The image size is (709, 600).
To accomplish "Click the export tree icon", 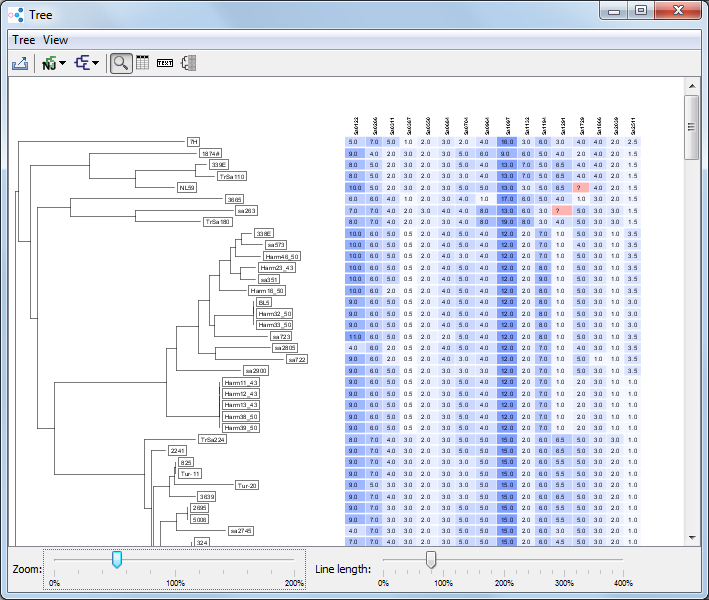I will pyautogui.click(x=20, y=63).
